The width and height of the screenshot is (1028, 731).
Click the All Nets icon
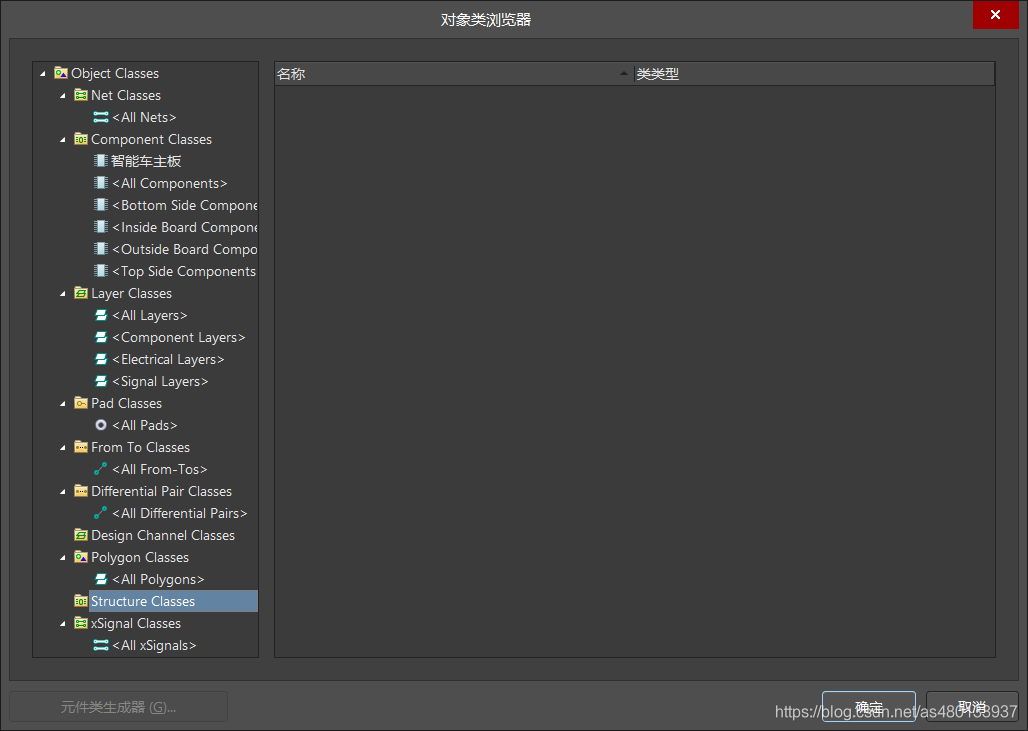(x=101, y=117)
